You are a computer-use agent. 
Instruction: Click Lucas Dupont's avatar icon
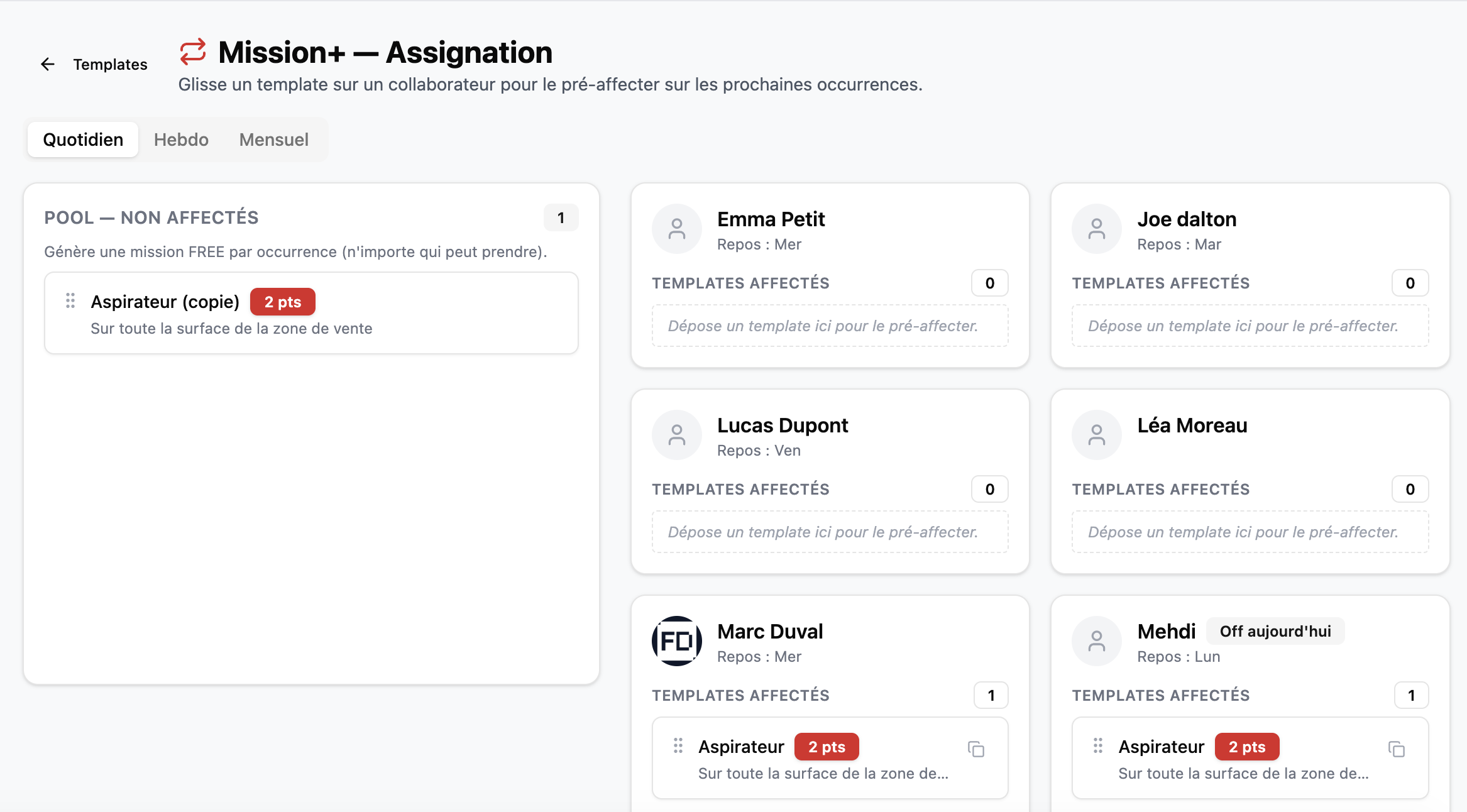pyautogui.click(x=677, y=435)
